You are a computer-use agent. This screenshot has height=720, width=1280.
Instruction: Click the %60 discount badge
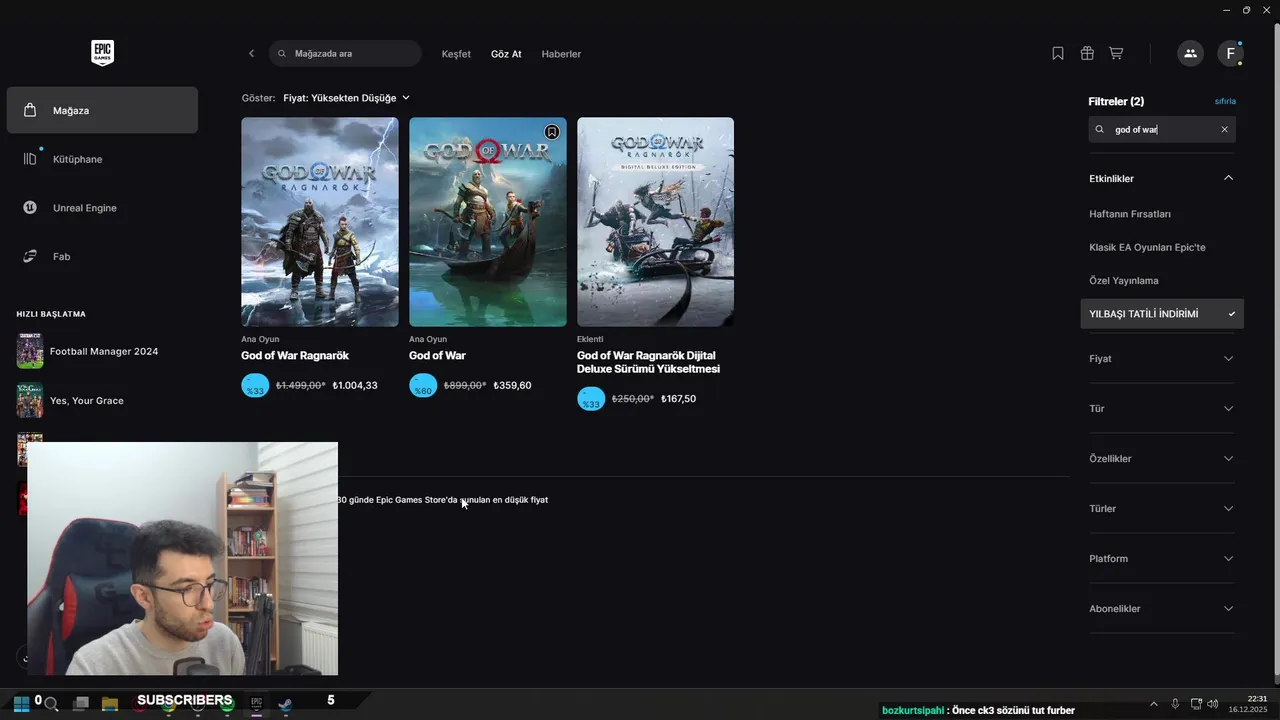423,385
